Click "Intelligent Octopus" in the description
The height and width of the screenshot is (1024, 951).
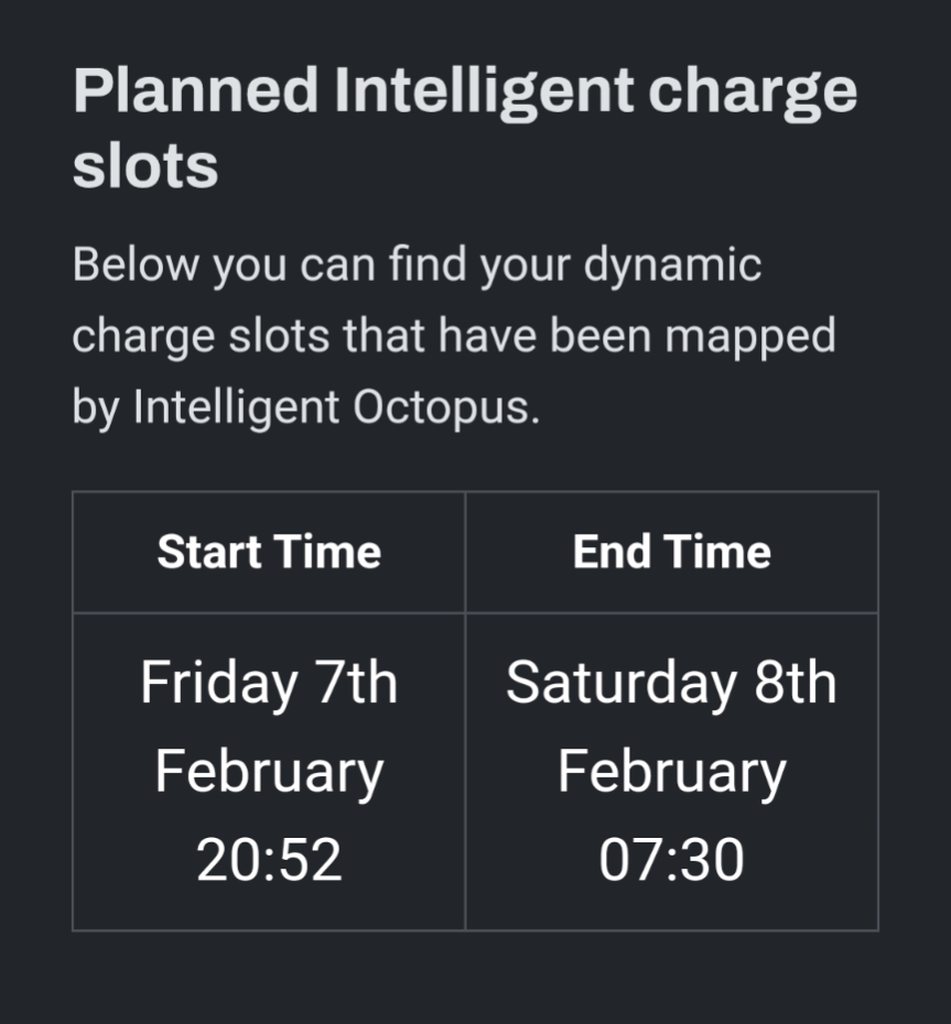pos(336,408)
